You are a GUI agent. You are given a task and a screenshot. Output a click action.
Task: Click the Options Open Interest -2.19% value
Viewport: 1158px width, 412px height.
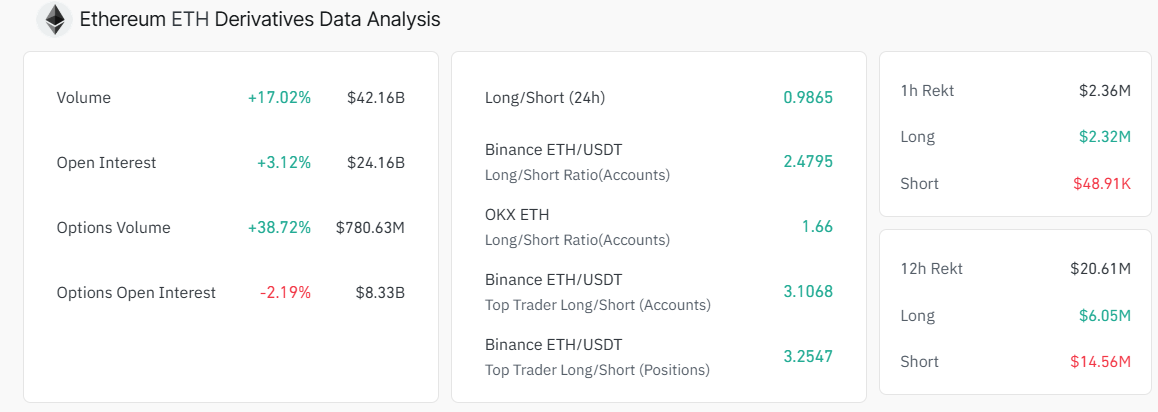(x=285, y=292)
